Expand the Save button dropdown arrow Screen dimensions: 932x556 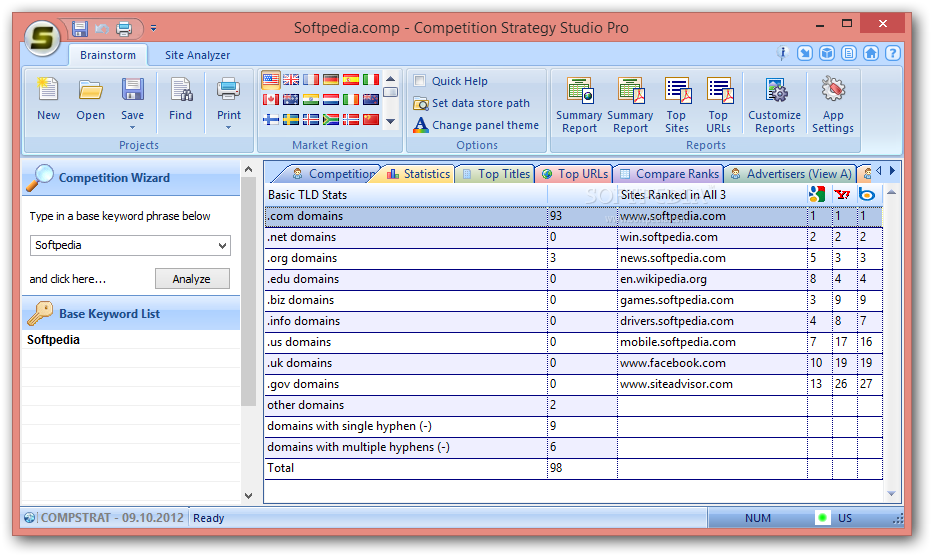click(x=133, y=127)
